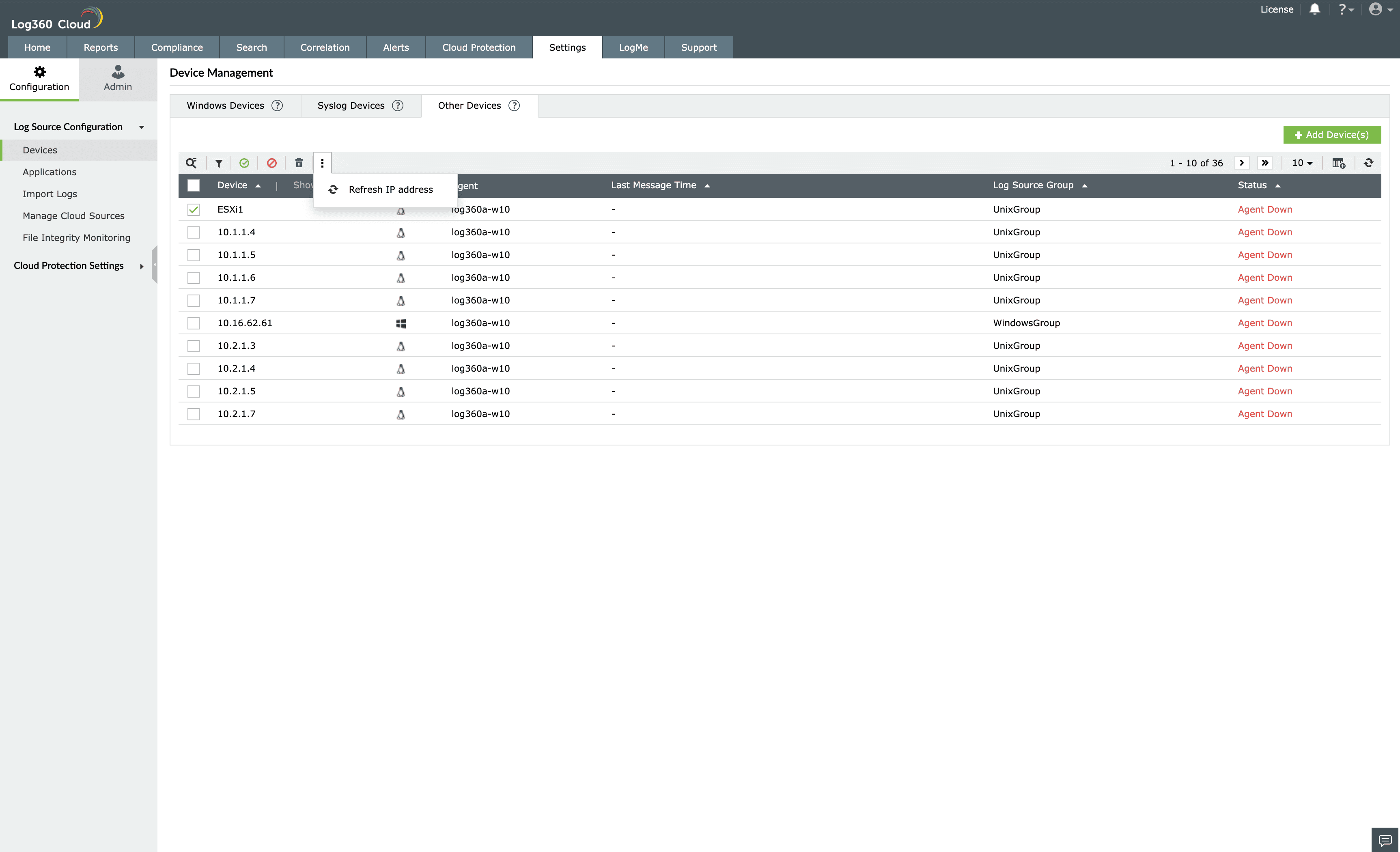The width and height of the screenshot is (1400, 852).
Task: Open the device search tool
Action: pos(191,163)
